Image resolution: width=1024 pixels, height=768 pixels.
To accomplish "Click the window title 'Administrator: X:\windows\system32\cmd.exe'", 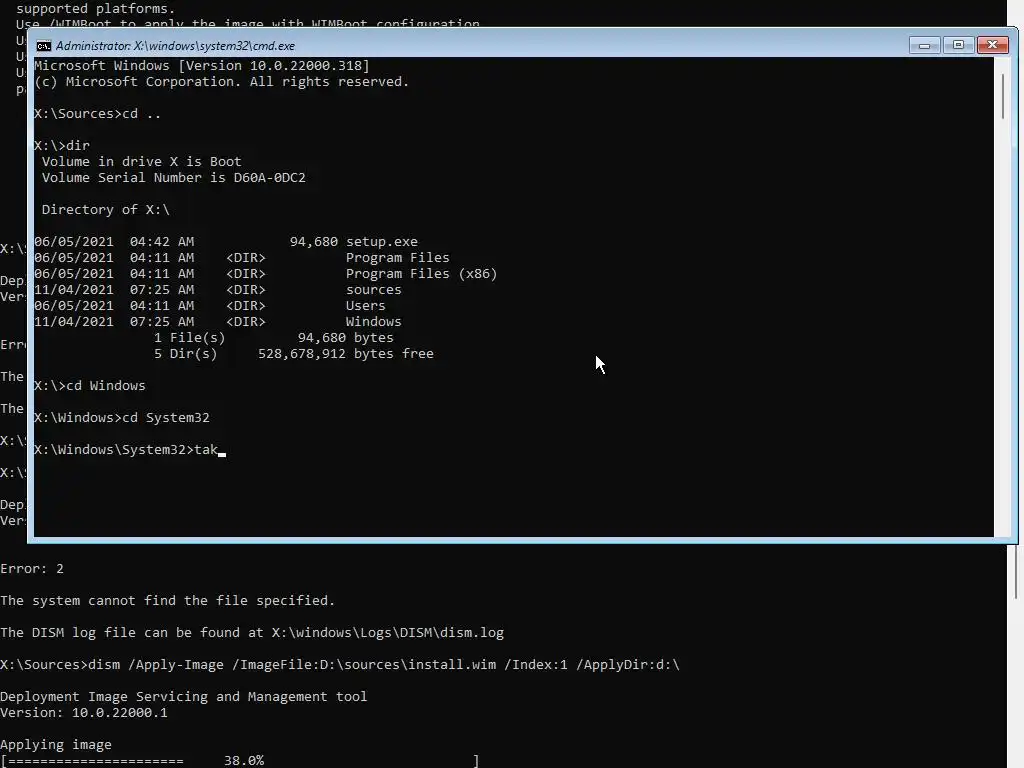I will pos(175,46).
